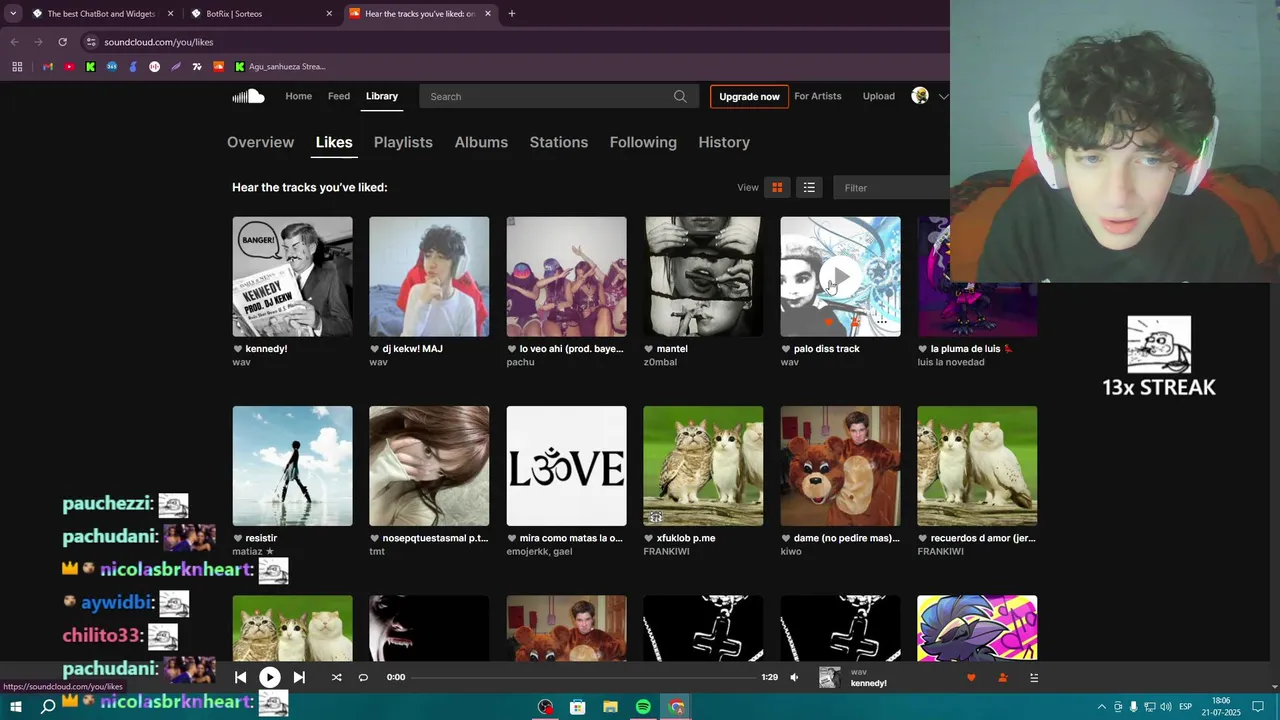Open the user avatar in the header
Viewport: 1280px width, 720px height.
point(920,96)
